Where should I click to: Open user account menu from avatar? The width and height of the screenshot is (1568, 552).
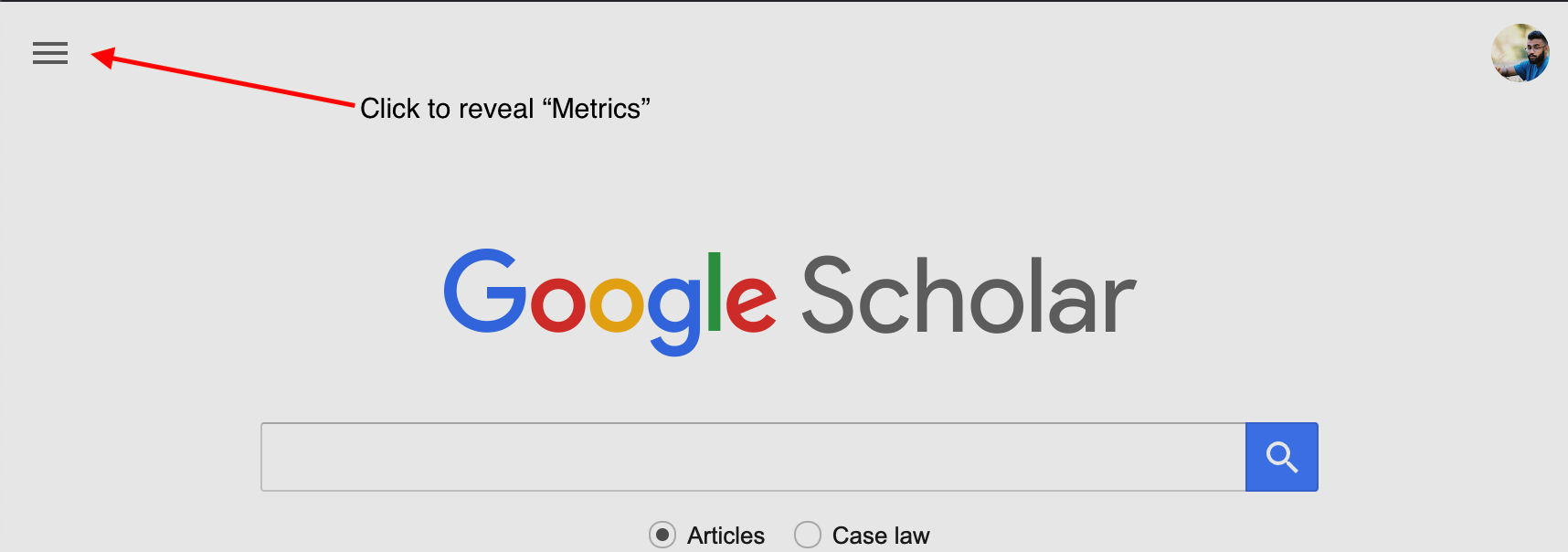pyautogui.click(x=1520, y=53)
